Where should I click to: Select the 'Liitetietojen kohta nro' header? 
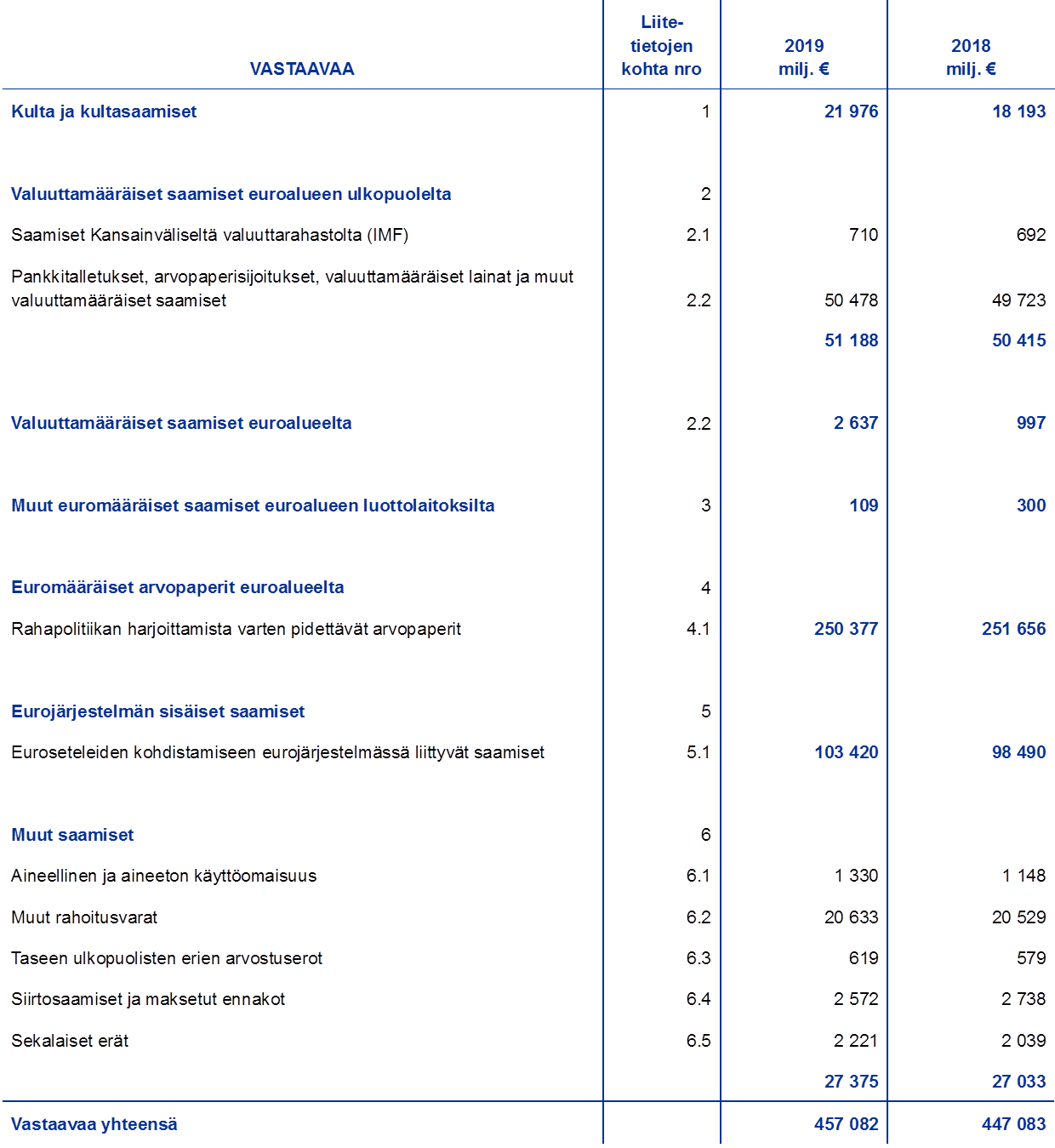pyautogui.click(x=661, y=46)
